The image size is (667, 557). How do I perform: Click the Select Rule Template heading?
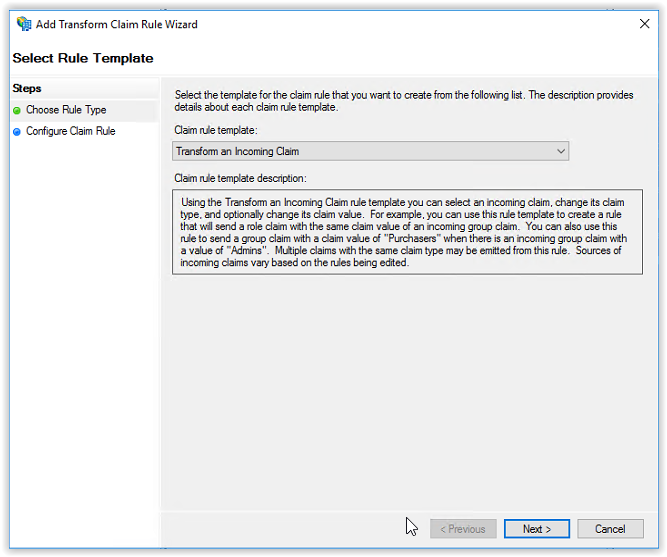click(83, 58)
